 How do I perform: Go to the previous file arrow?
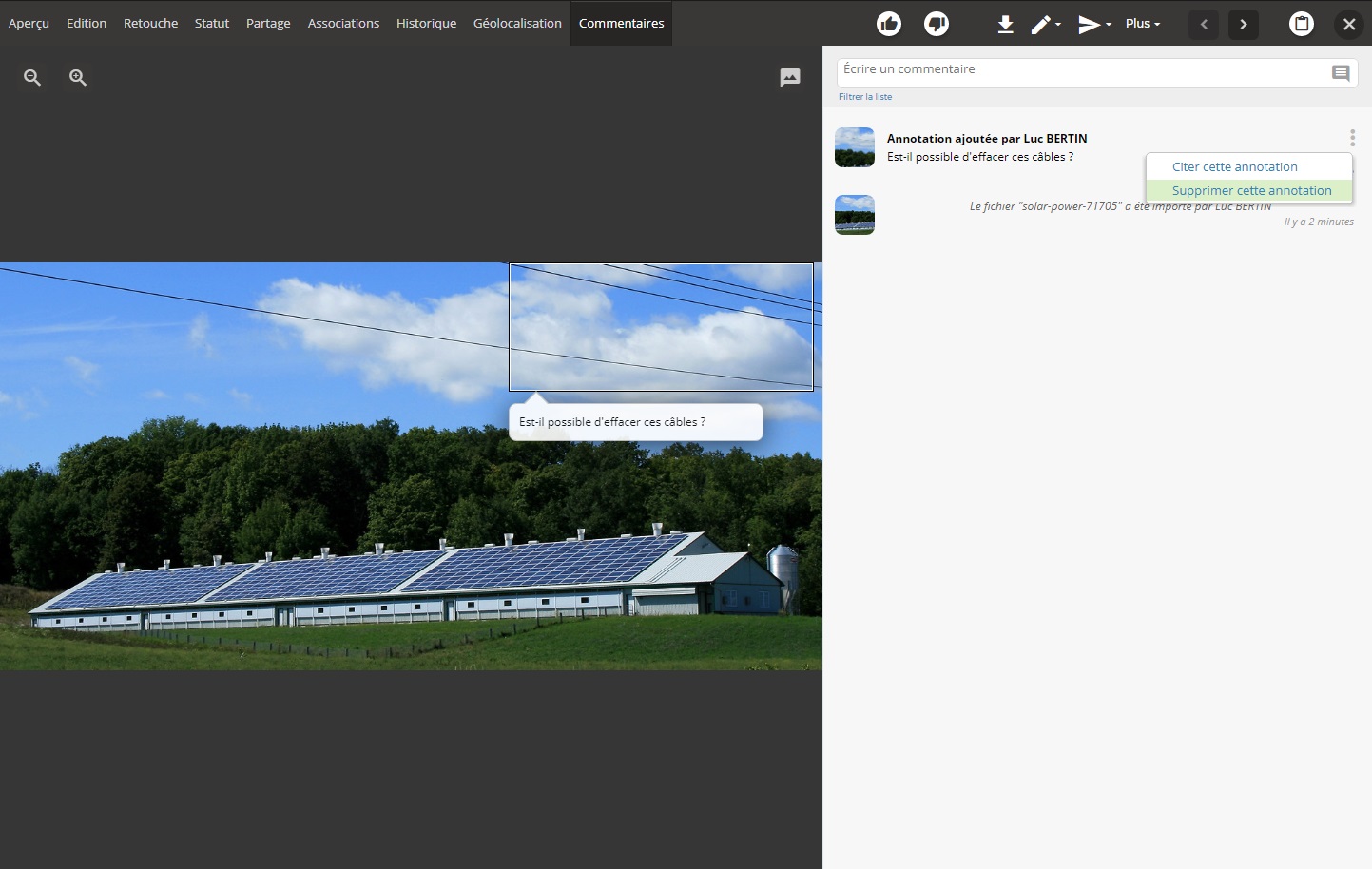click(1204, 24)
